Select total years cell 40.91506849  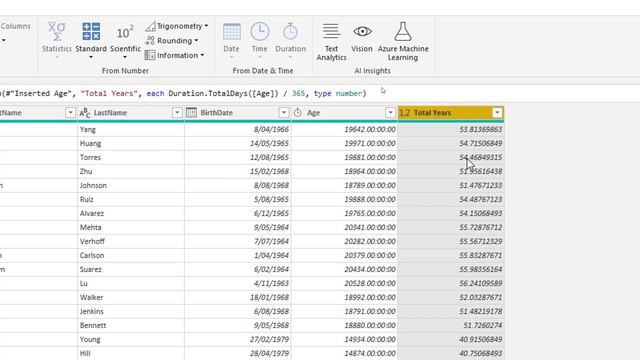[x=451, y=340]
